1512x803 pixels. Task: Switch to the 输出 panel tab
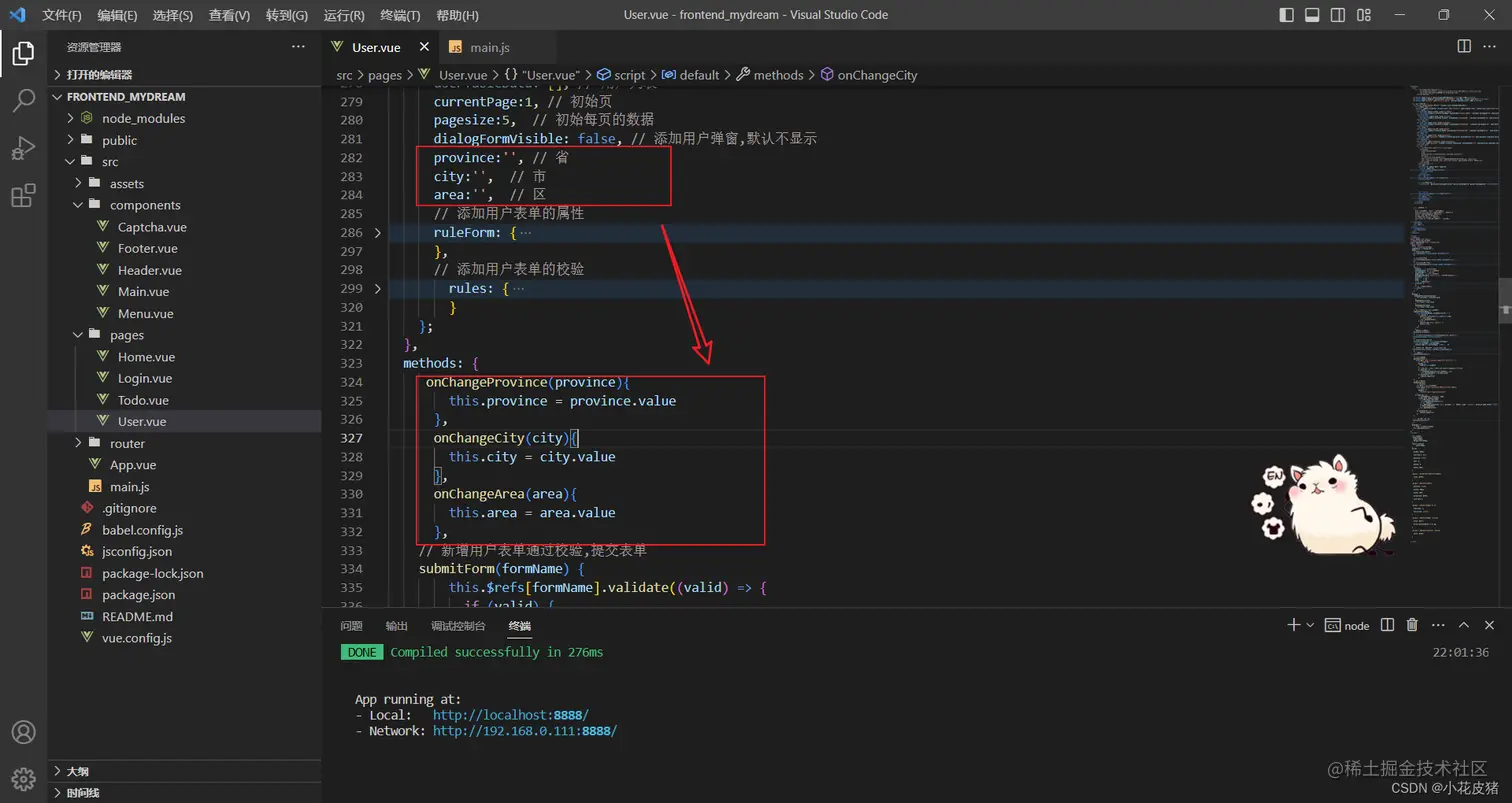coord(397,626)
